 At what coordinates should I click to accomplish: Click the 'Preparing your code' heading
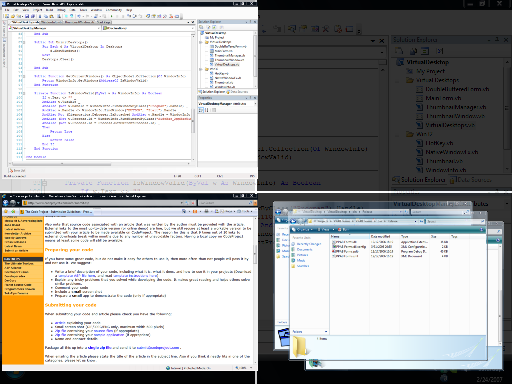click(x=69, y=250)
